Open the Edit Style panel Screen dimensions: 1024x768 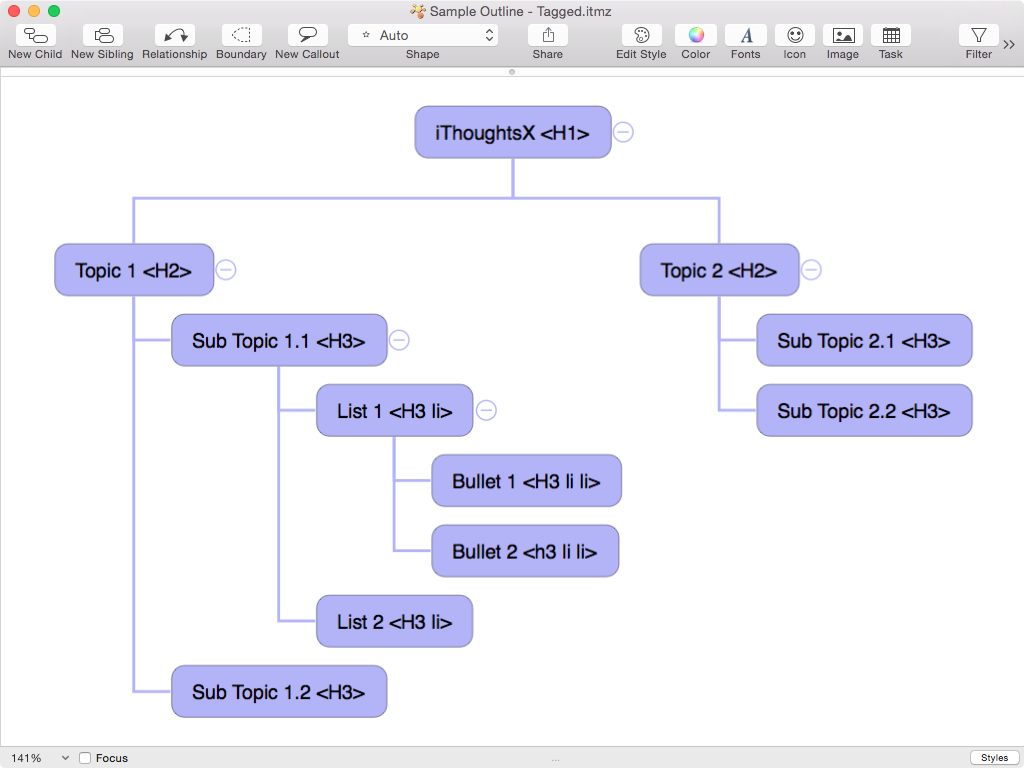tap(641, 35)
